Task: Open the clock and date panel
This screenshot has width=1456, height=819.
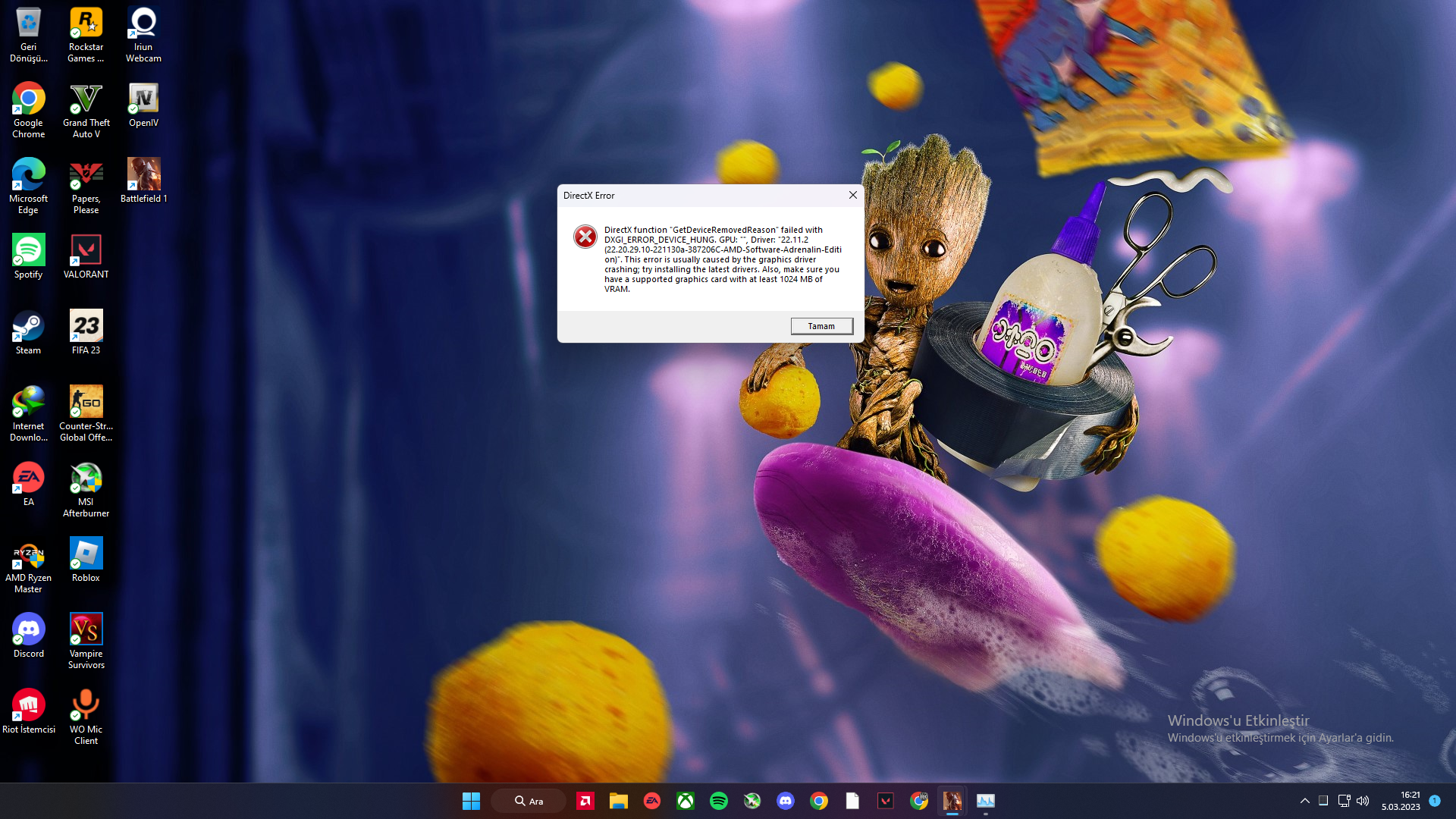Action: pyautogui.click(x=1401, y=801)
